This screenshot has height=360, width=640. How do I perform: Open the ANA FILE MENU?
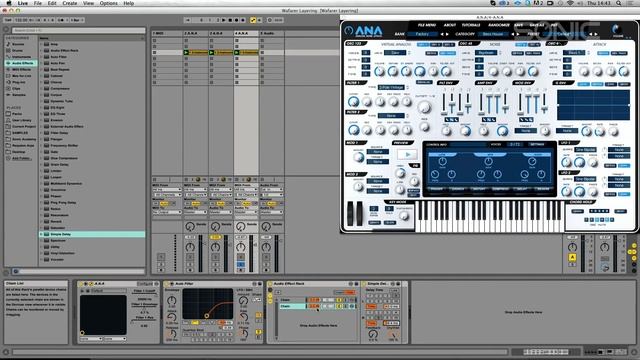point(427,25)
